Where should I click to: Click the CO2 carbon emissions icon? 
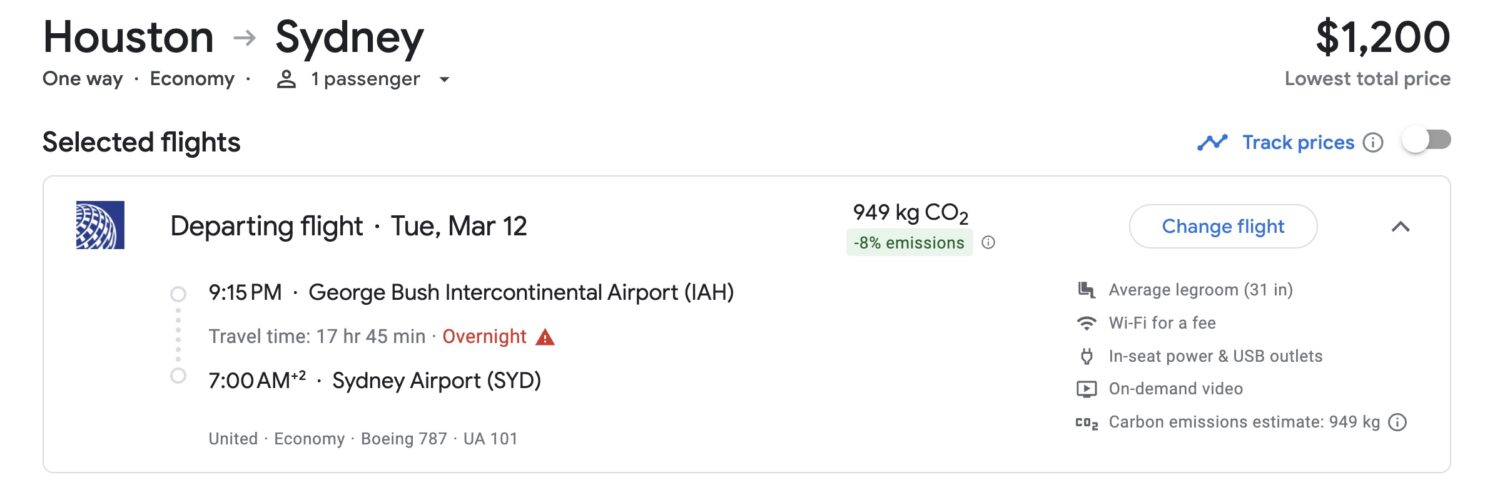(1086, 422)
